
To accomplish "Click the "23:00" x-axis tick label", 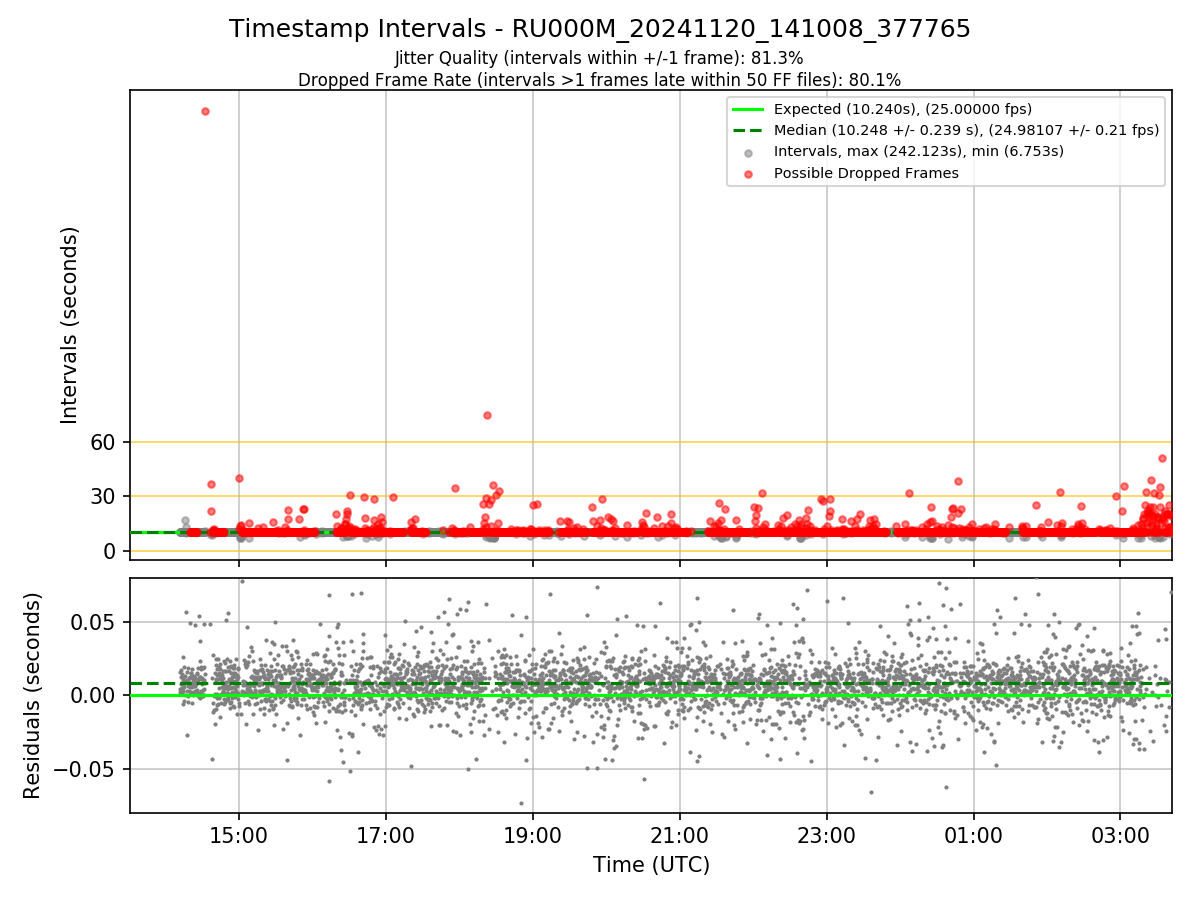I will point(826,834).
